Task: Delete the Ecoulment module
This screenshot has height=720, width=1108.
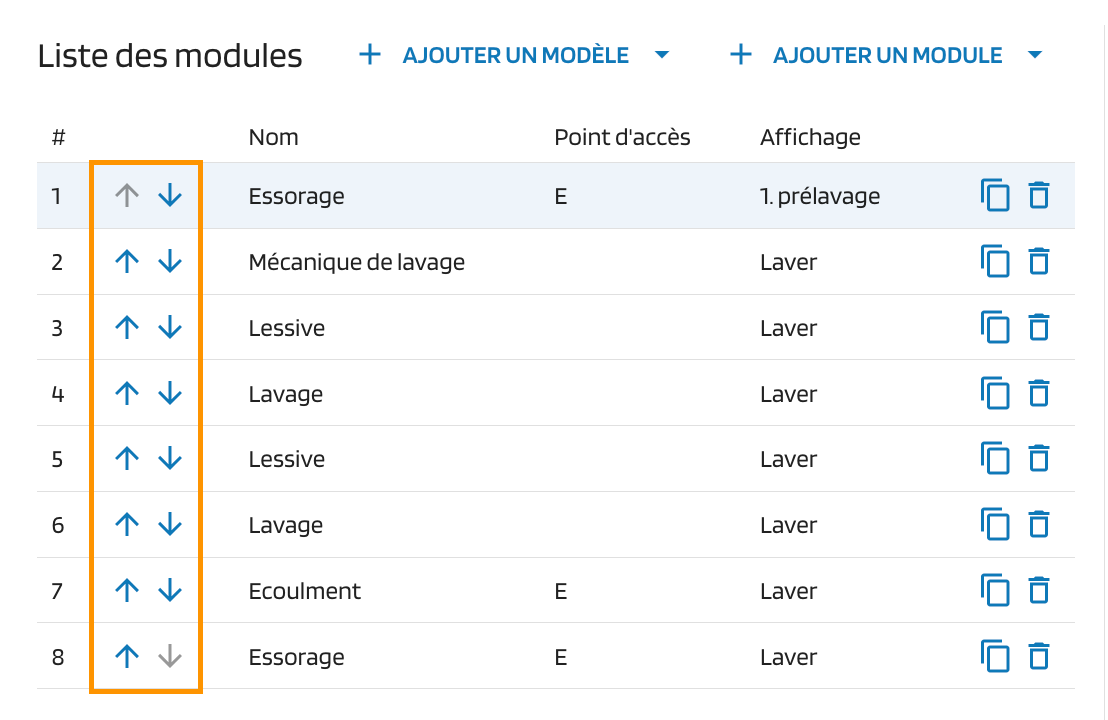Action: tap(1040, 591)
